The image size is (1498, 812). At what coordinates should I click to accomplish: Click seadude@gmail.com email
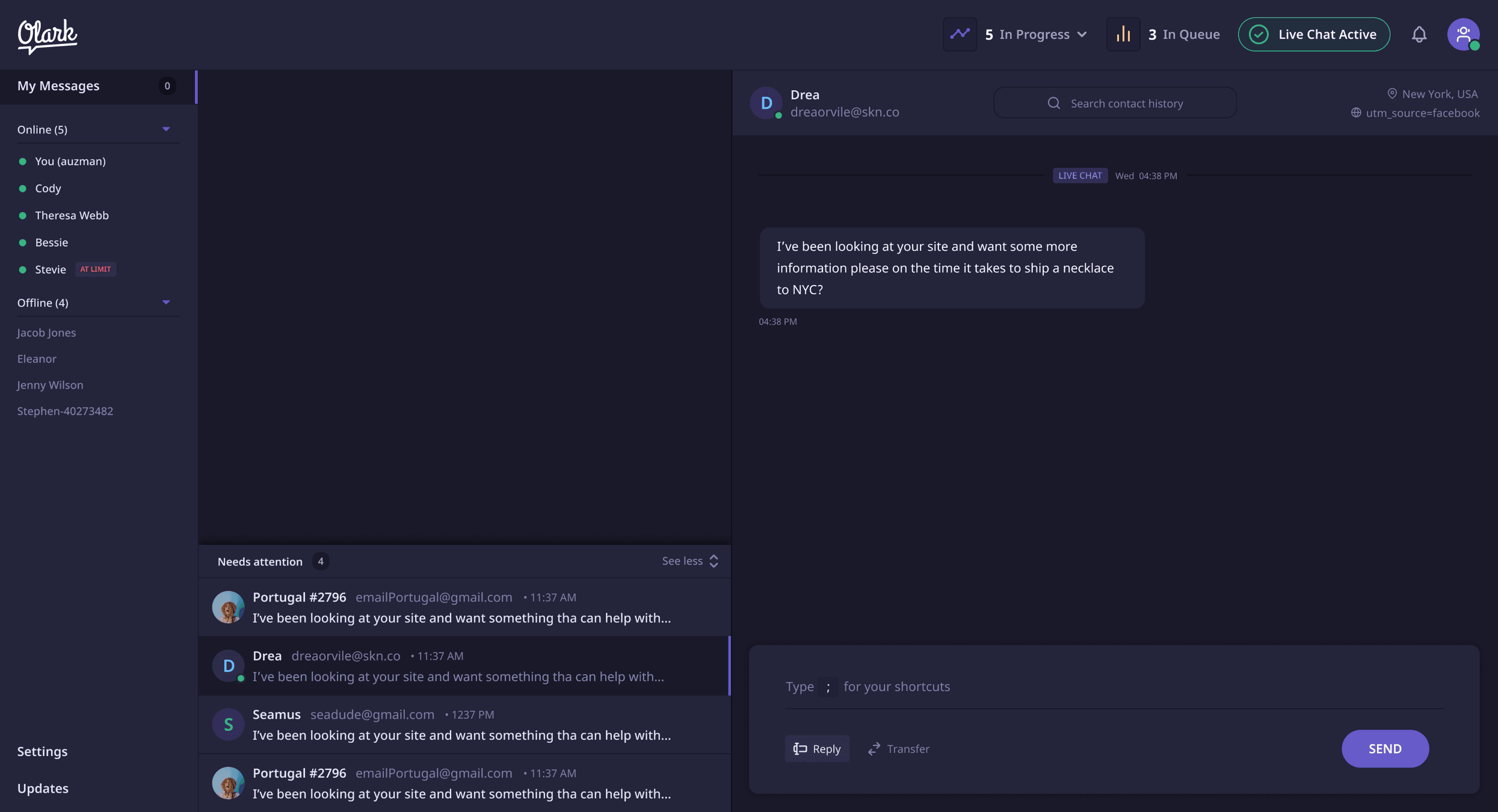tap(372, 715)
